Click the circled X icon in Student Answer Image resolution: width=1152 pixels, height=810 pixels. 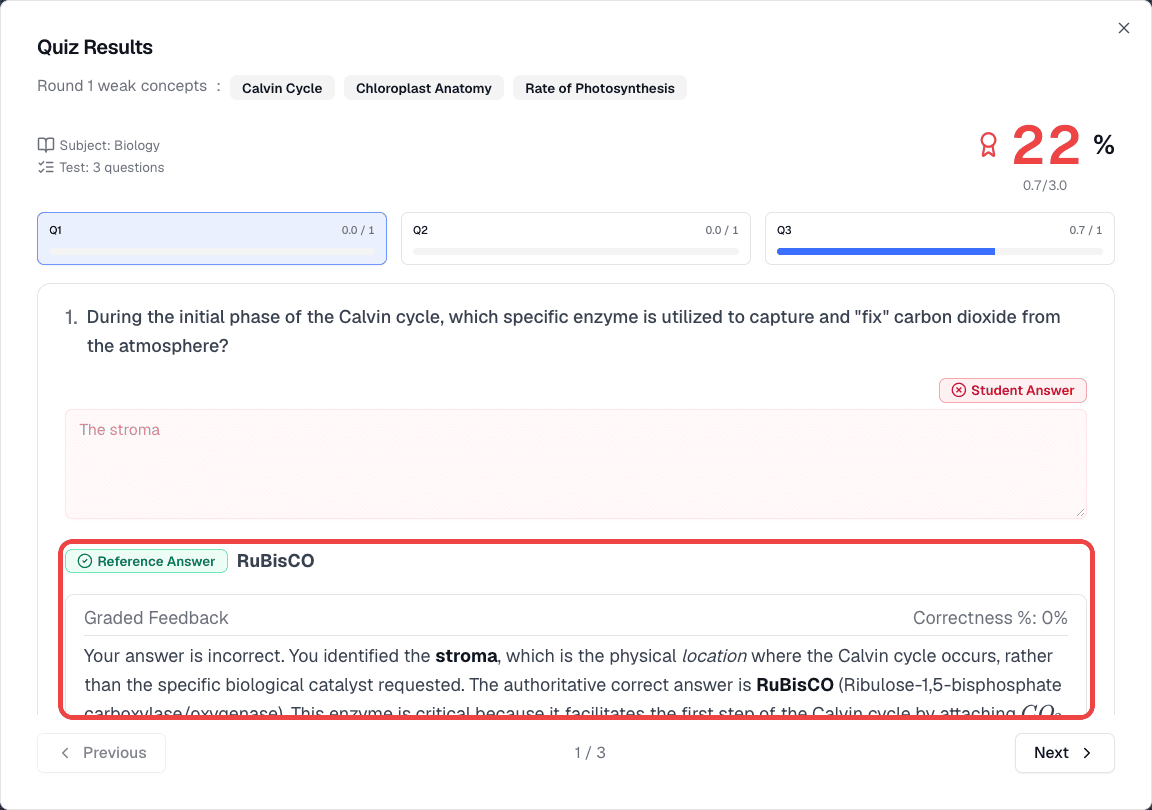959,390
